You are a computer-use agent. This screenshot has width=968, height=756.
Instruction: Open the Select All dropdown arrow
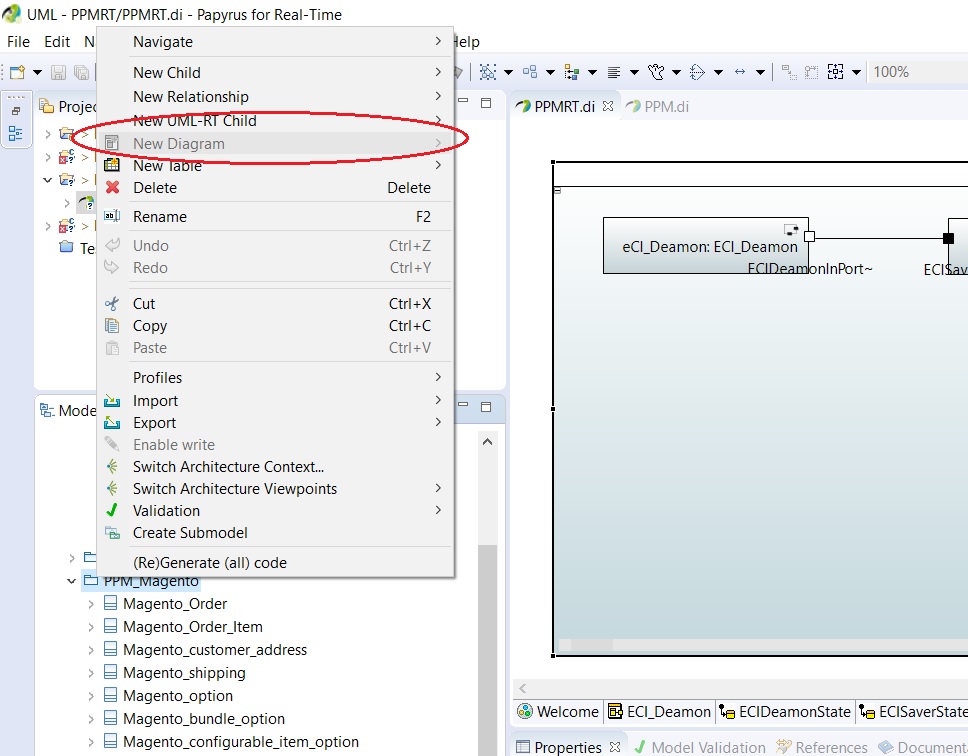coord(508,72)
